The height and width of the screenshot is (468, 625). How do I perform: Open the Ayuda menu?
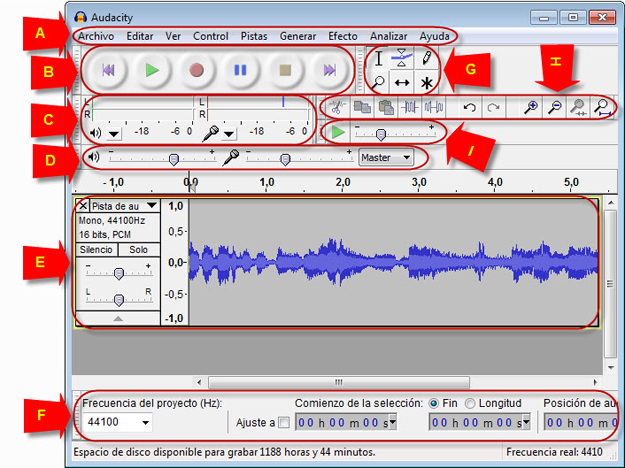[434, 36]
